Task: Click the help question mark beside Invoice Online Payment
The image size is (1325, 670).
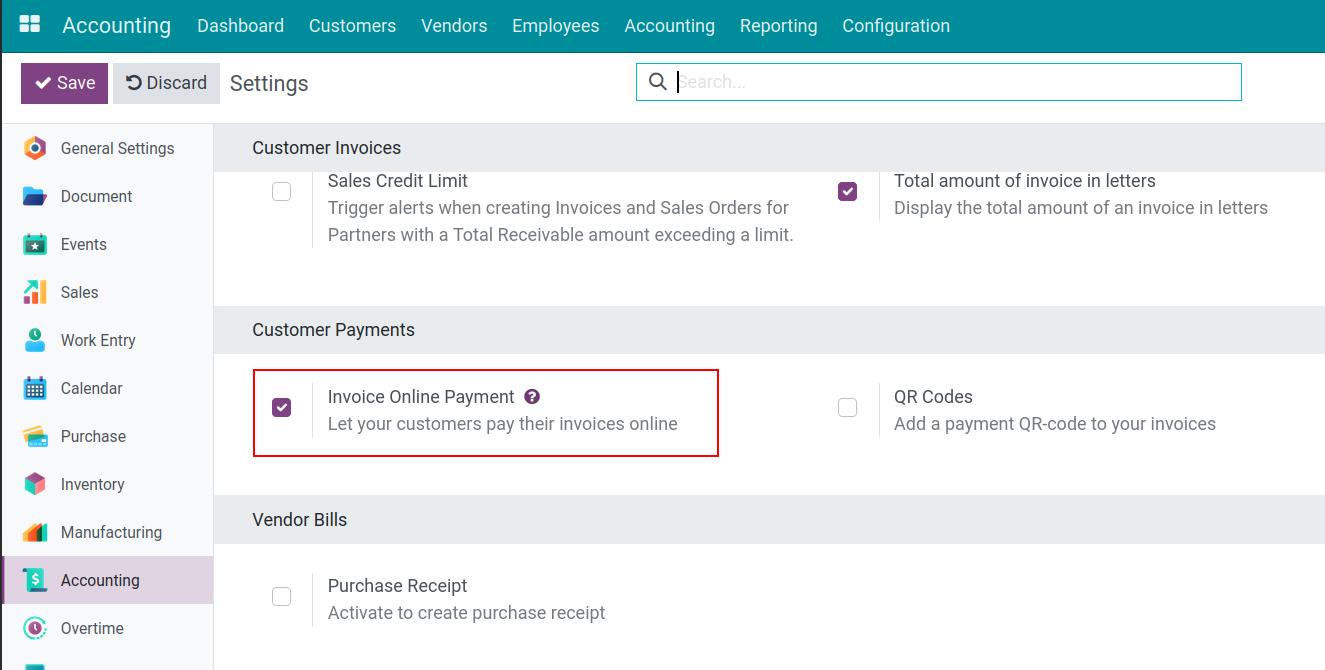Action: pos(532,397)
